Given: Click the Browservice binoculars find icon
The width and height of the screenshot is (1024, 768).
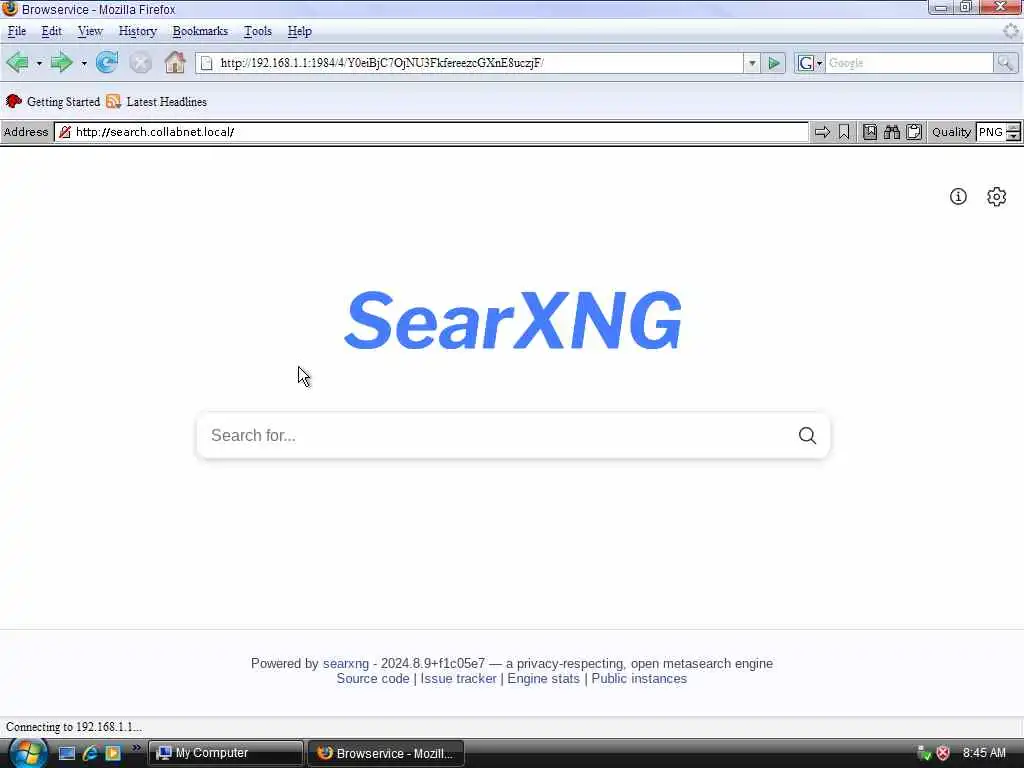Looking at the screenshot, I should pyautogui.click(x=892, y=132).
